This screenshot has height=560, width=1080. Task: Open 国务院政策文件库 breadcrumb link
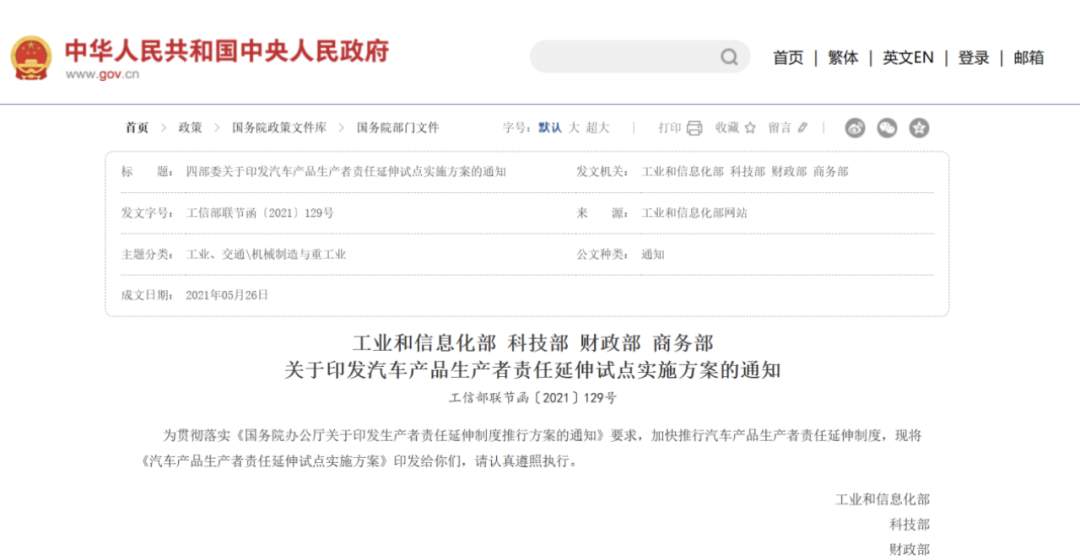[279, 128]
